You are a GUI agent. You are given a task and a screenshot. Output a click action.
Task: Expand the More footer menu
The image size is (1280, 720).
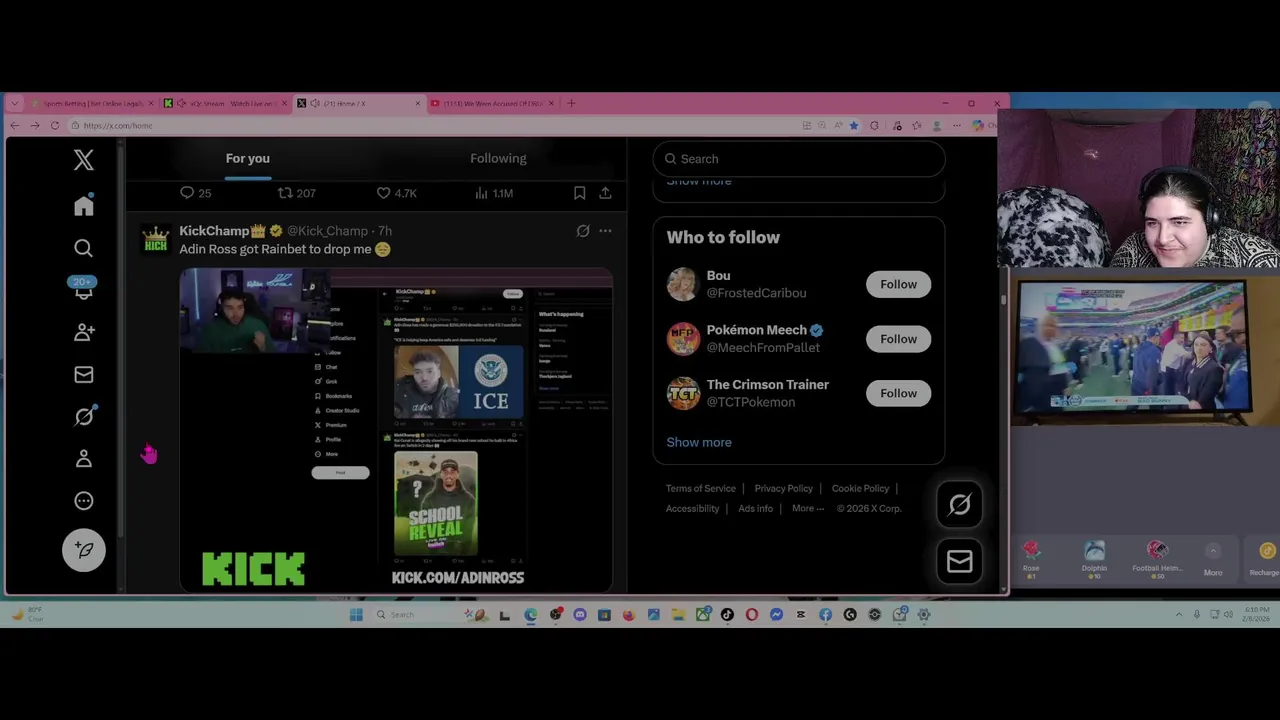[x=808, y=508]
